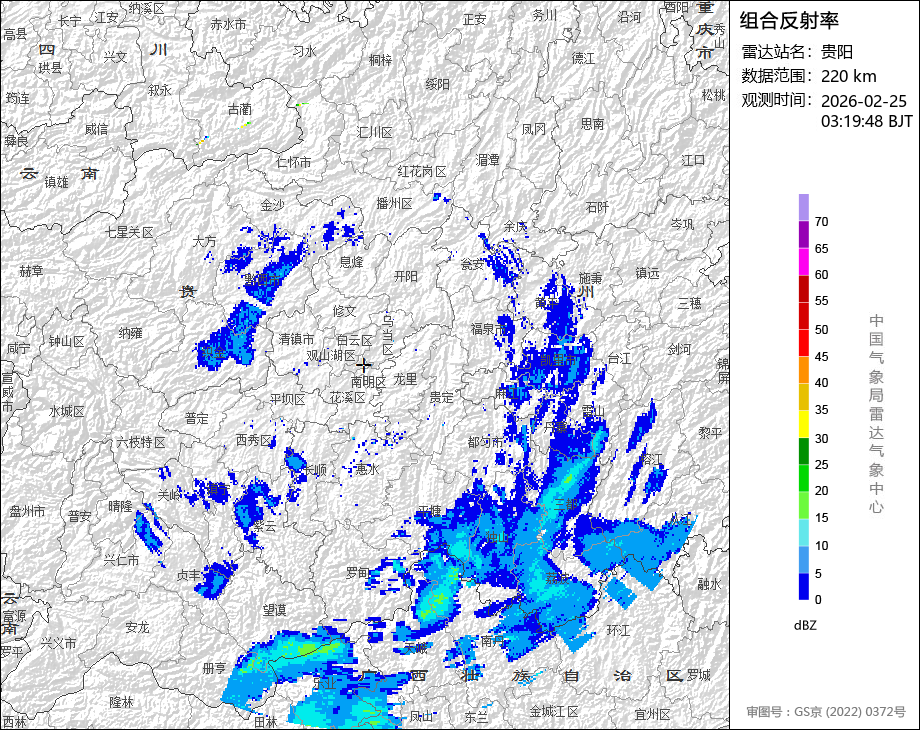
Task: Select the magenta 60–65 legend swatch
Action: pos(804,261)
